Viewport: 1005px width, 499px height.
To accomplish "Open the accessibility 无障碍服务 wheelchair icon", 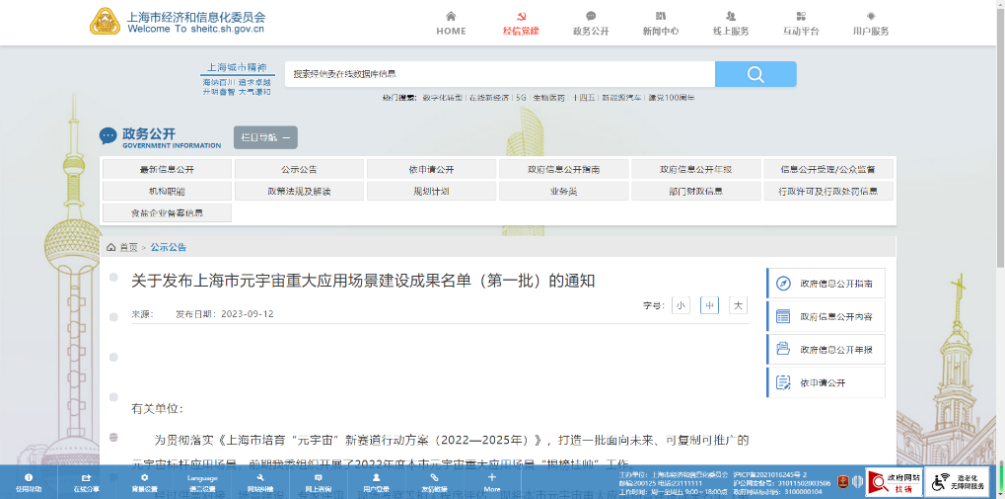I will point(941,482).
